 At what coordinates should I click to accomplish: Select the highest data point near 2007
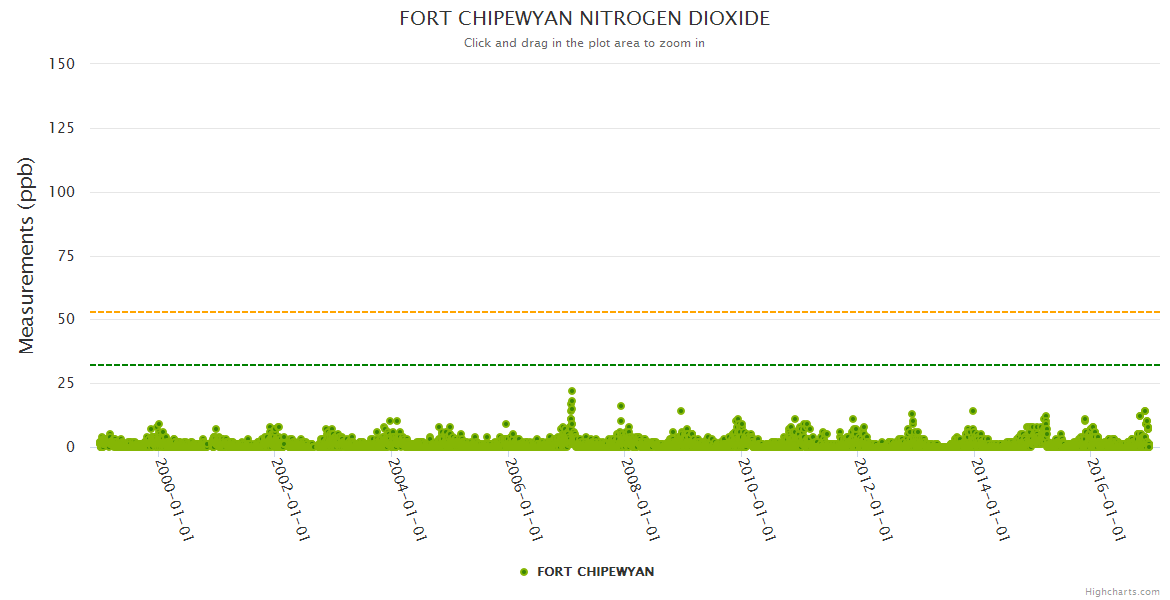click(572, 391)
